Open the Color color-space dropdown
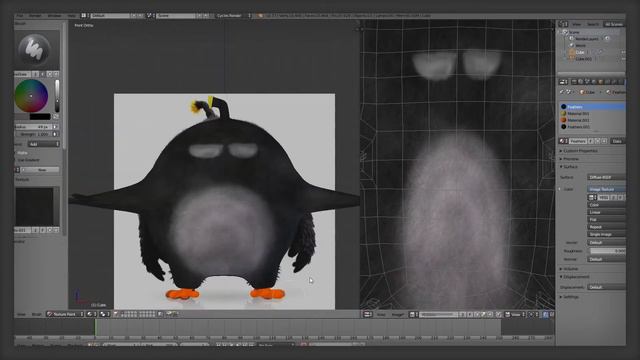This screenshot has height=360, width=640. pyautogui.click(x=607, y=205)
